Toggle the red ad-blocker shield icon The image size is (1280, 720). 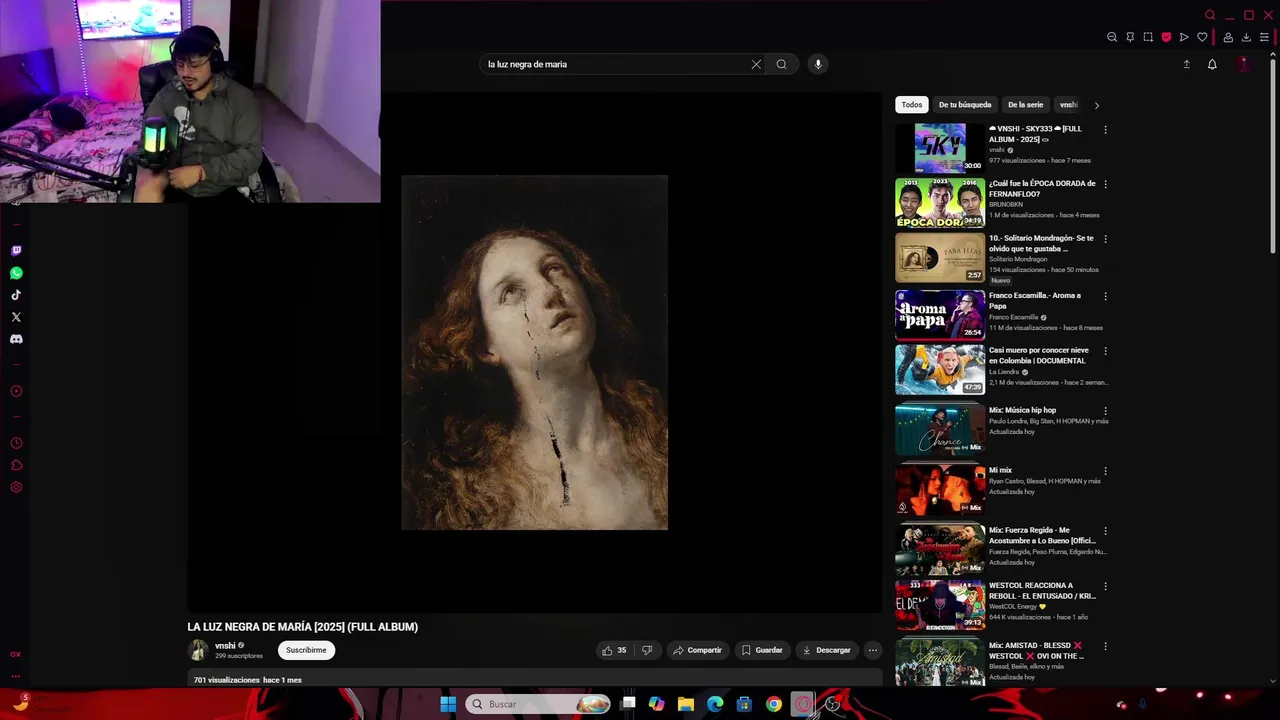tap(1166, 37)
